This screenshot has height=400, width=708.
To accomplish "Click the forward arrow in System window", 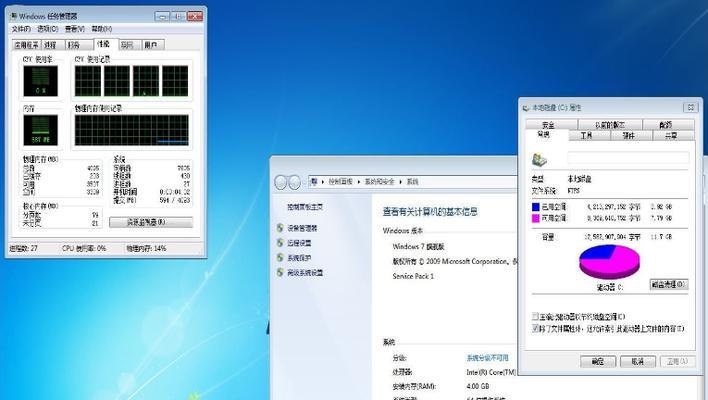I will pyautogui.click(x=294, y=182).
